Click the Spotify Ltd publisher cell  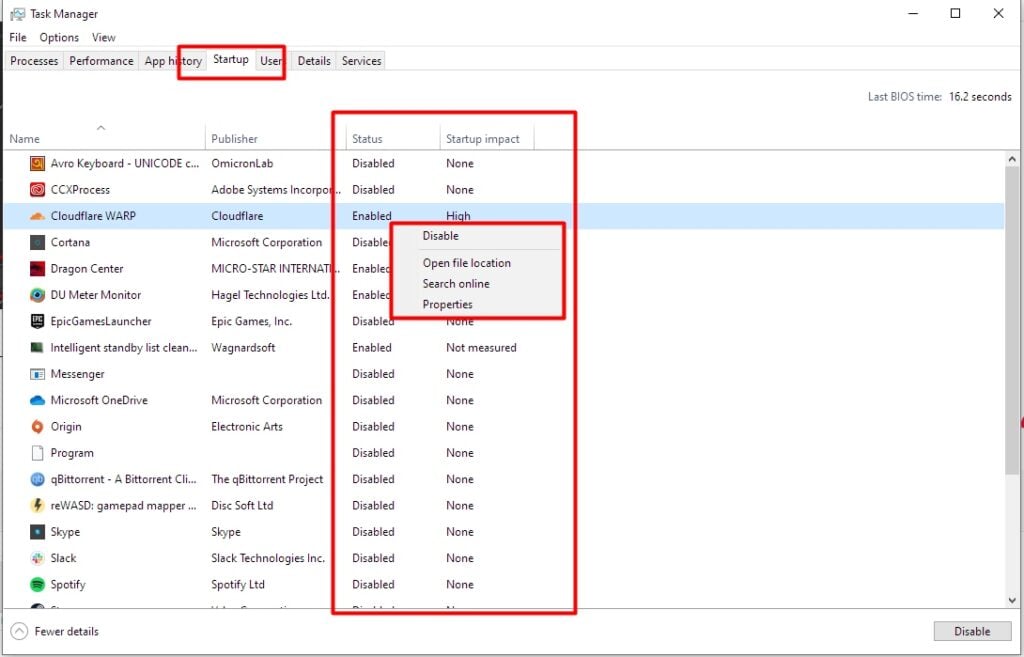[238, 585]
